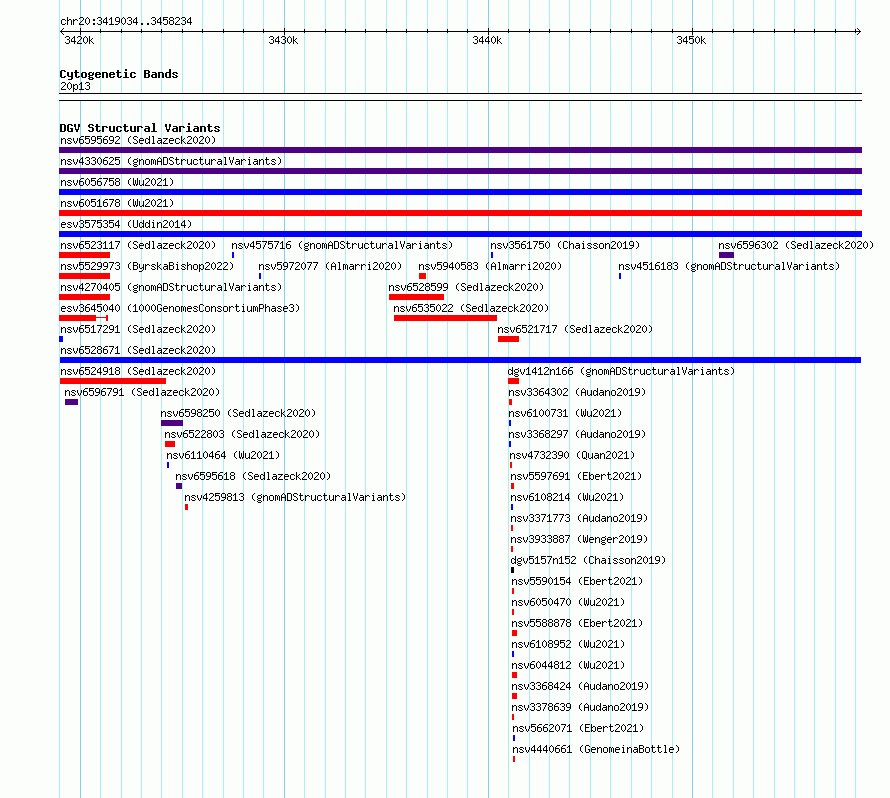
Task: Select nsv5590154 (Ebert2021) label
Action: coord(577,581)
